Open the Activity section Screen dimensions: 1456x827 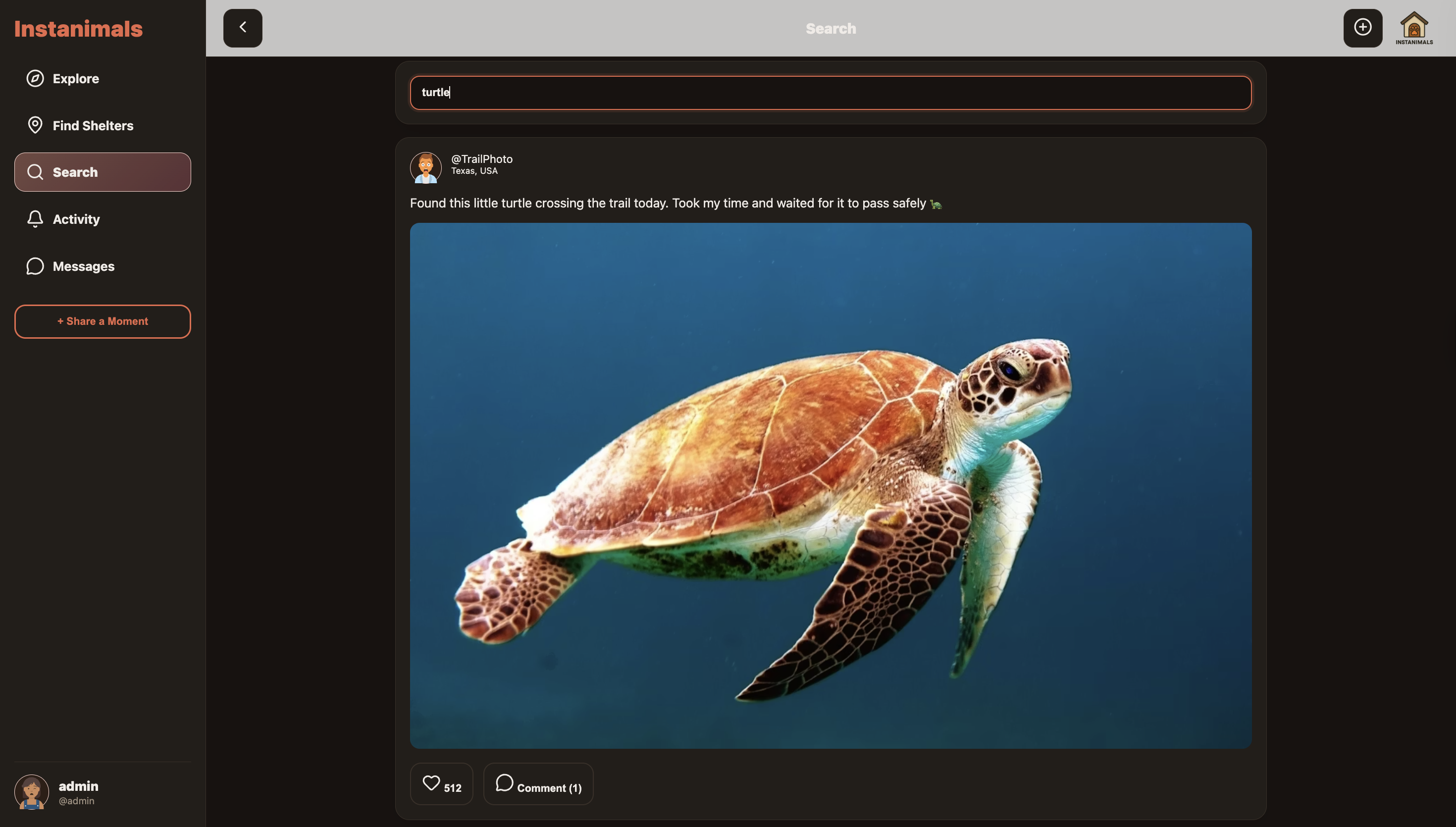click(76, 219)
